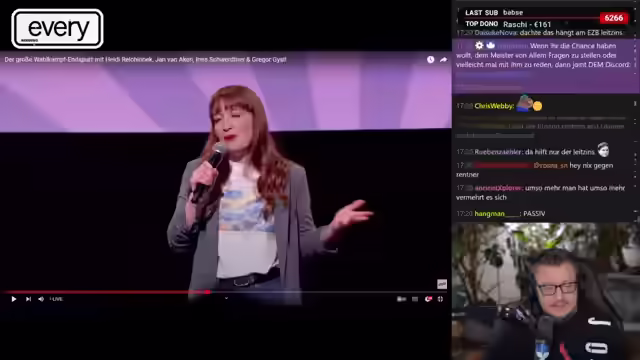Open the player settings gear icon
The height and width of the screenshot is (360, 640).
click(428, 299)
